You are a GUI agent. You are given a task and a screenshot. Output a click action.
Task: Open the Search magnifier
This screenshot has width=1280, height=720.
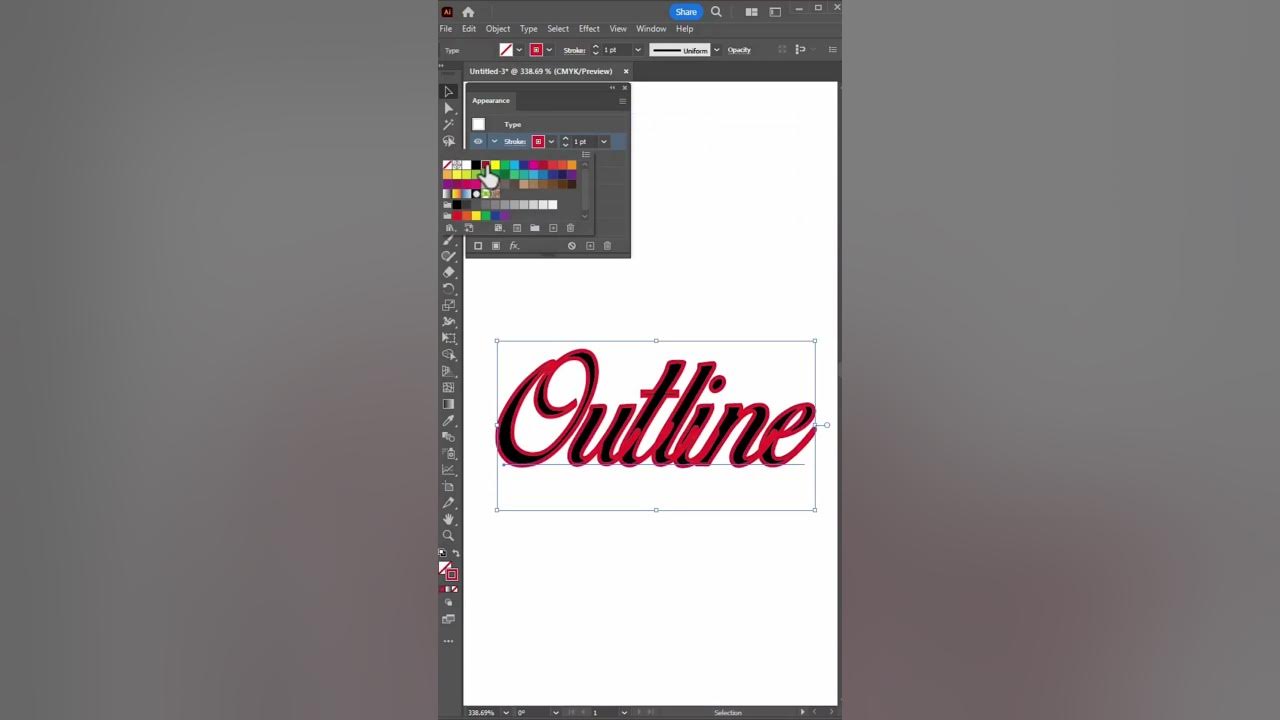(716, 12)
